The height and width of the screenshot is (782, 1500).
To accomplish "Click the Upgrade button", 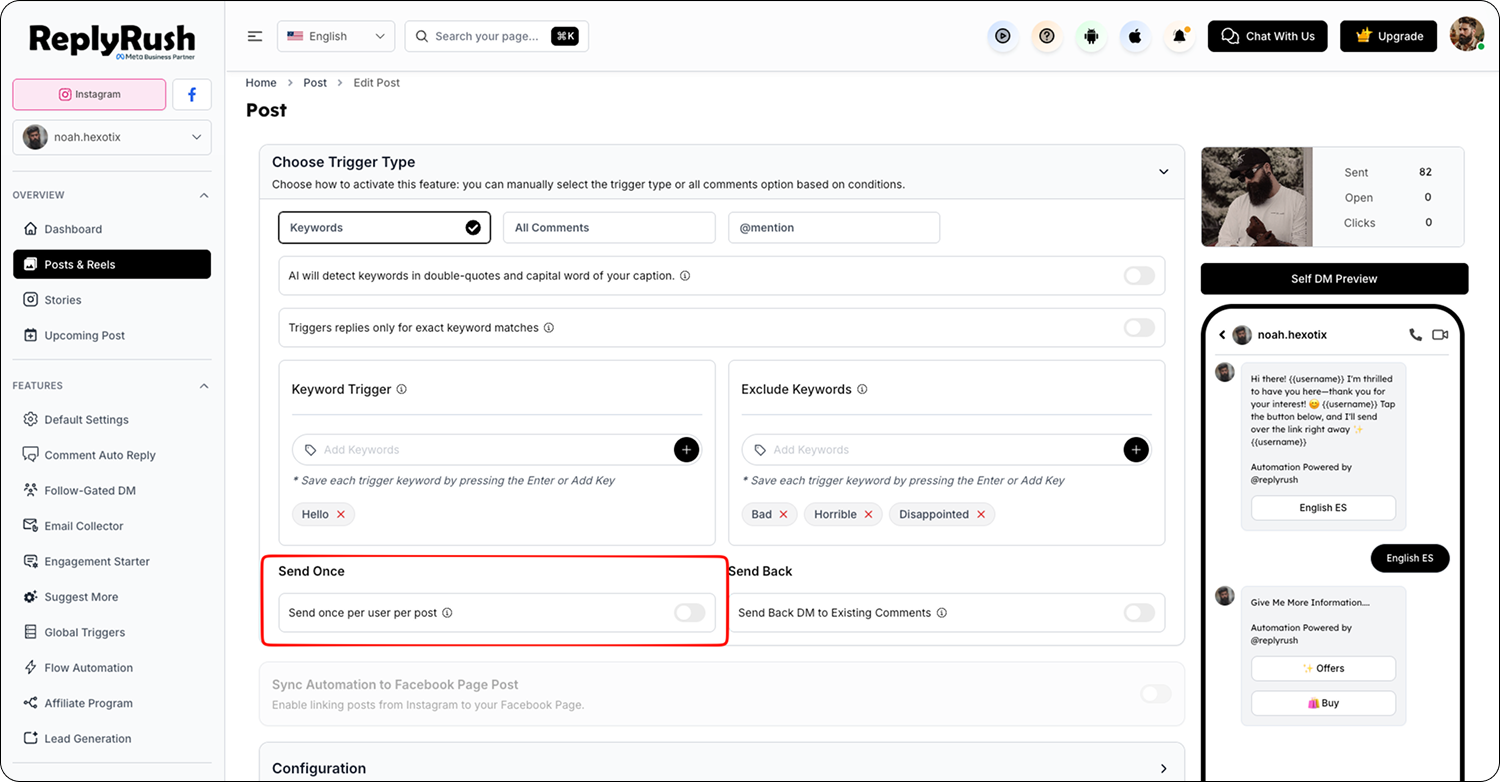I will [1389, 36].
